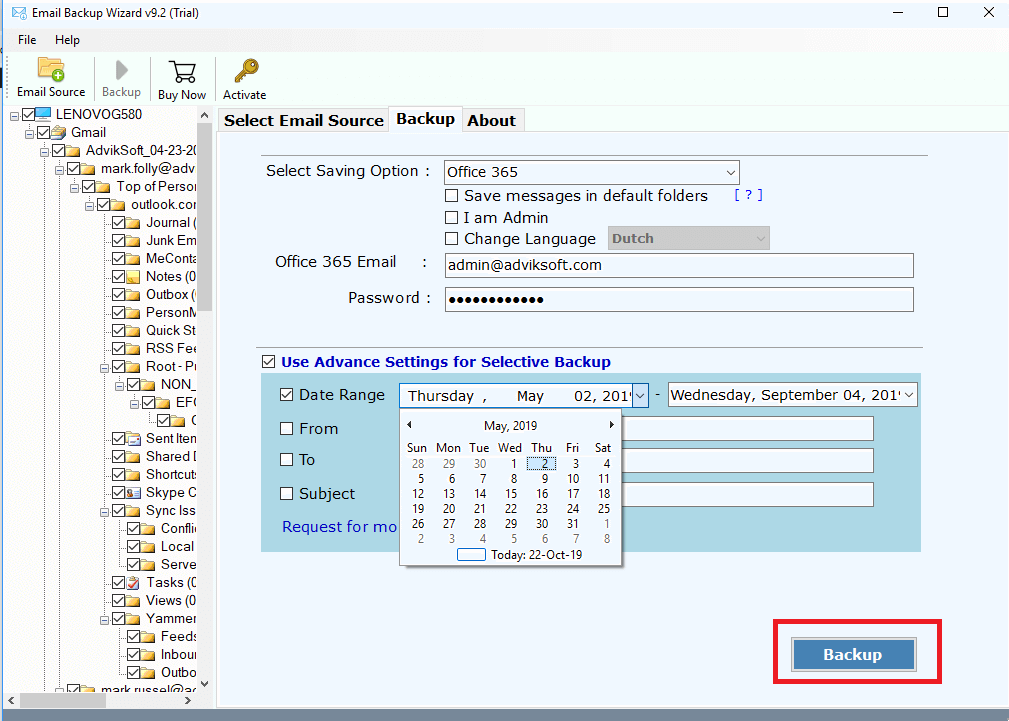This screenshot has width=1009, height=721.
Task: Tick the Change Language checkbox
Action: click(452, 239)
